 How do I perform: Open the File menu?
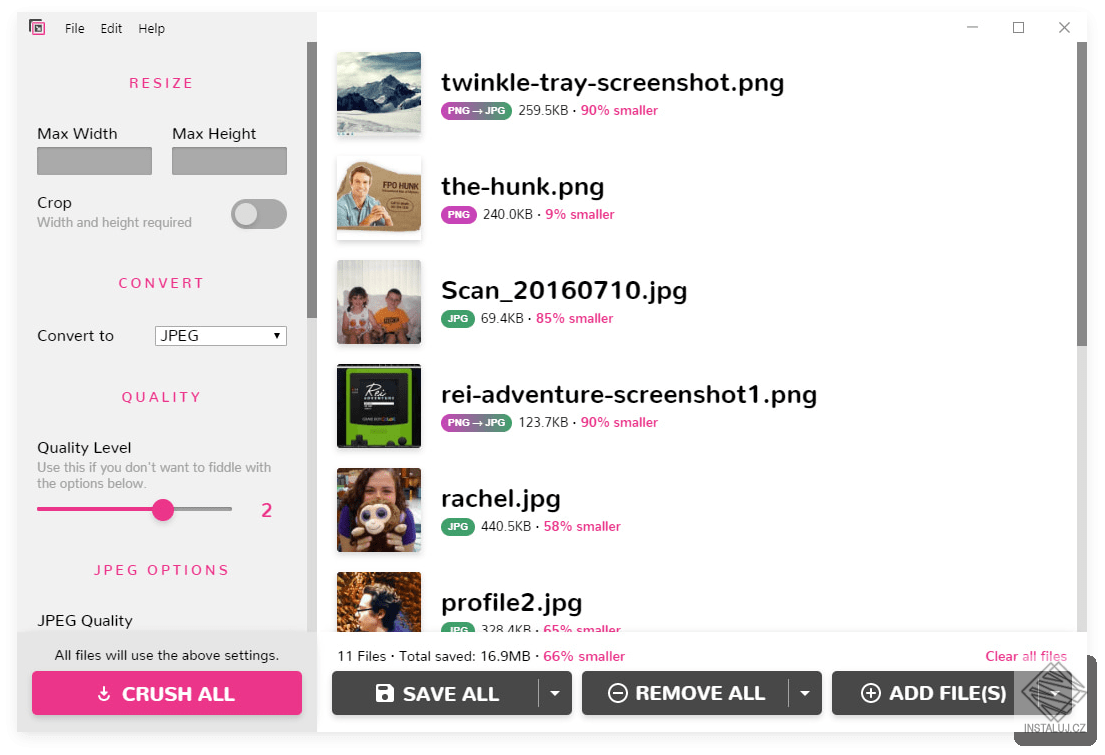coord(75,28)
